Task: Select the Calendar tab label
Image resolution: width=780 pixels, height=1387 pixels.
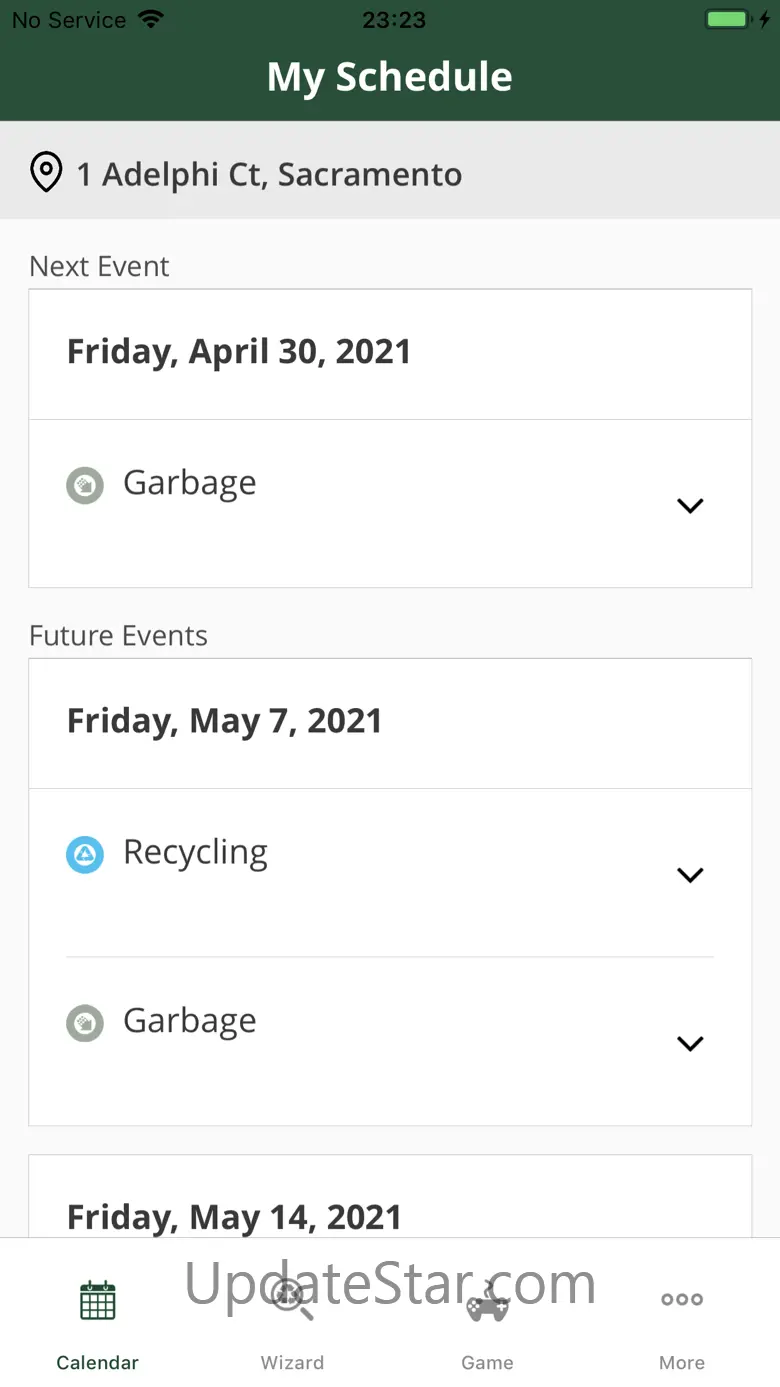Action: point(98,1362)
